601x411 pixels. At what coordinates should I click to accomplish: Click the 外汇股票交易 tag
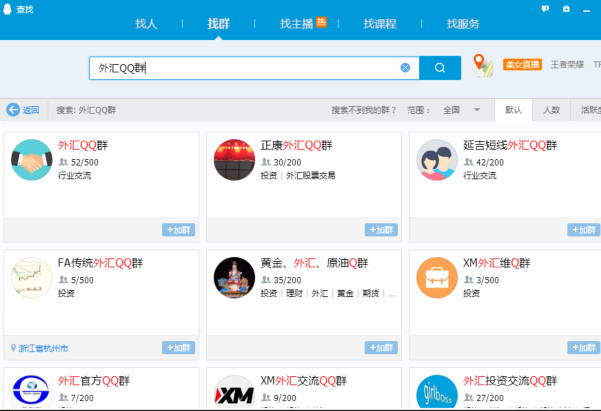point(310,176)
